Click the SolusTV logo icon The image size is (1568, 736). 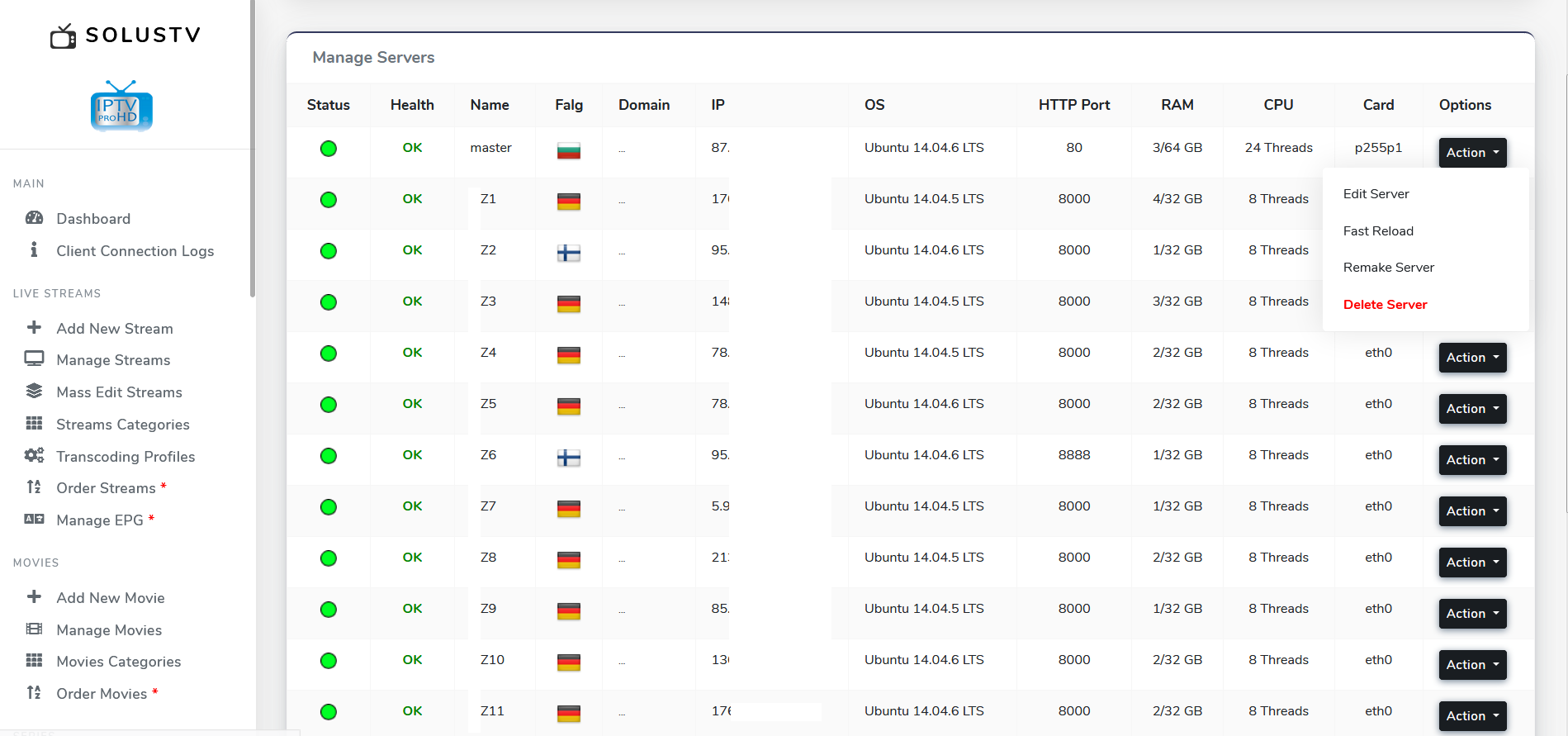63,36
